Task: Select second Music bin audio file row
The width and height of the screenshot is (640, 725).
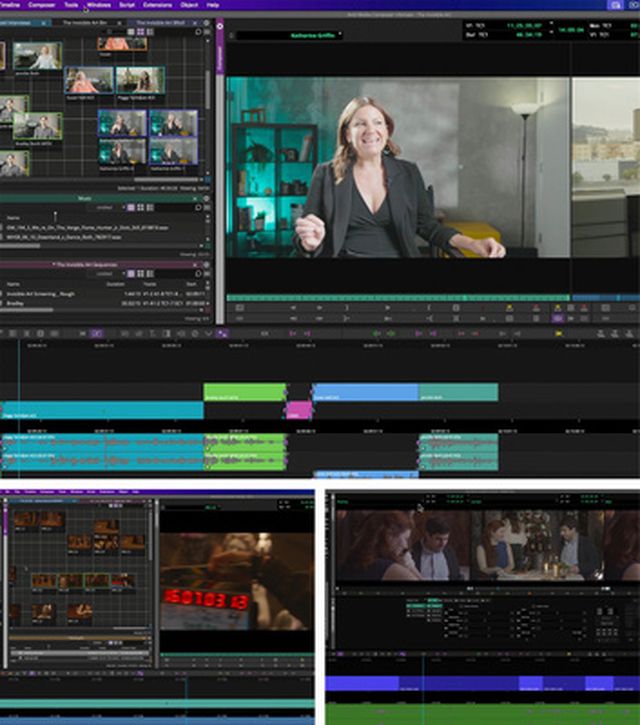Action: point(102,237)
